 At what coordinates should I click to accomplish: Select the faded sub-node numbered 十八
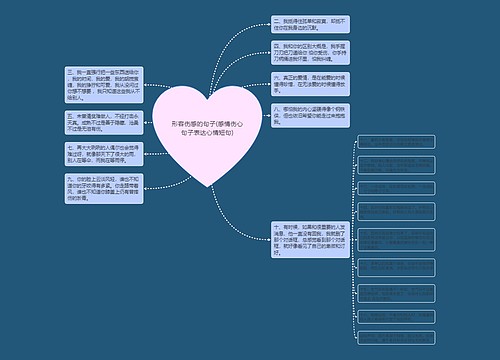pos(396,317)
